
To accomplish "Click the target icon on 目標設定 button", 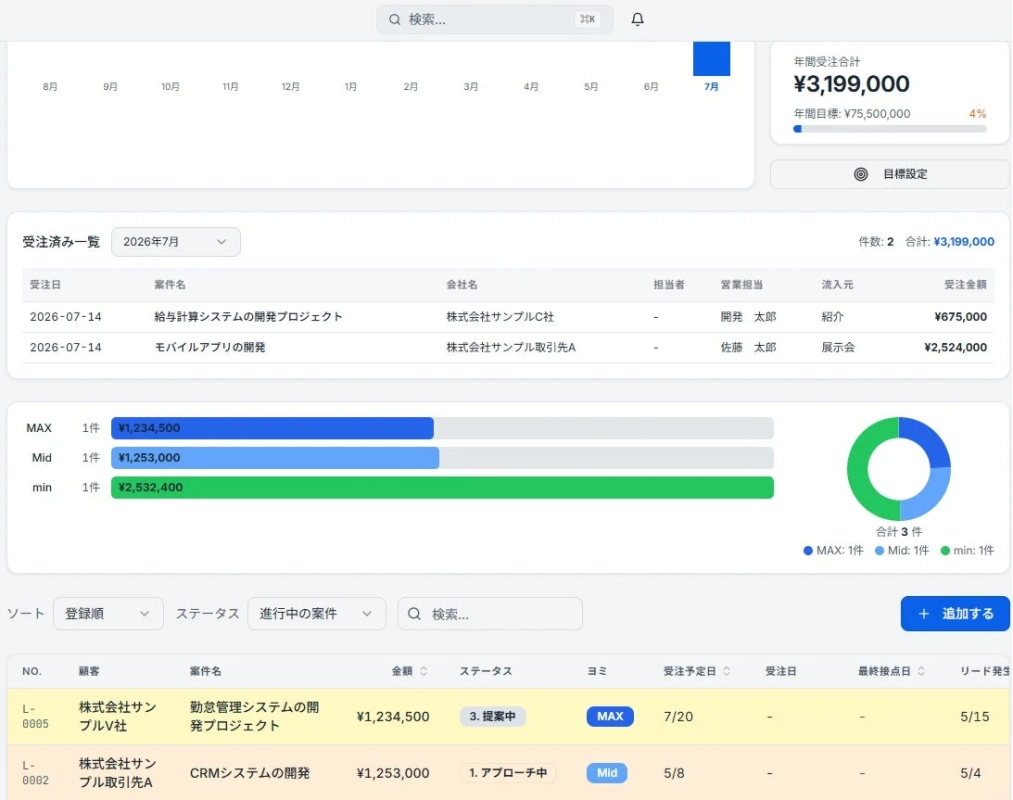I will pyautogui.click(x=861, y=174).
